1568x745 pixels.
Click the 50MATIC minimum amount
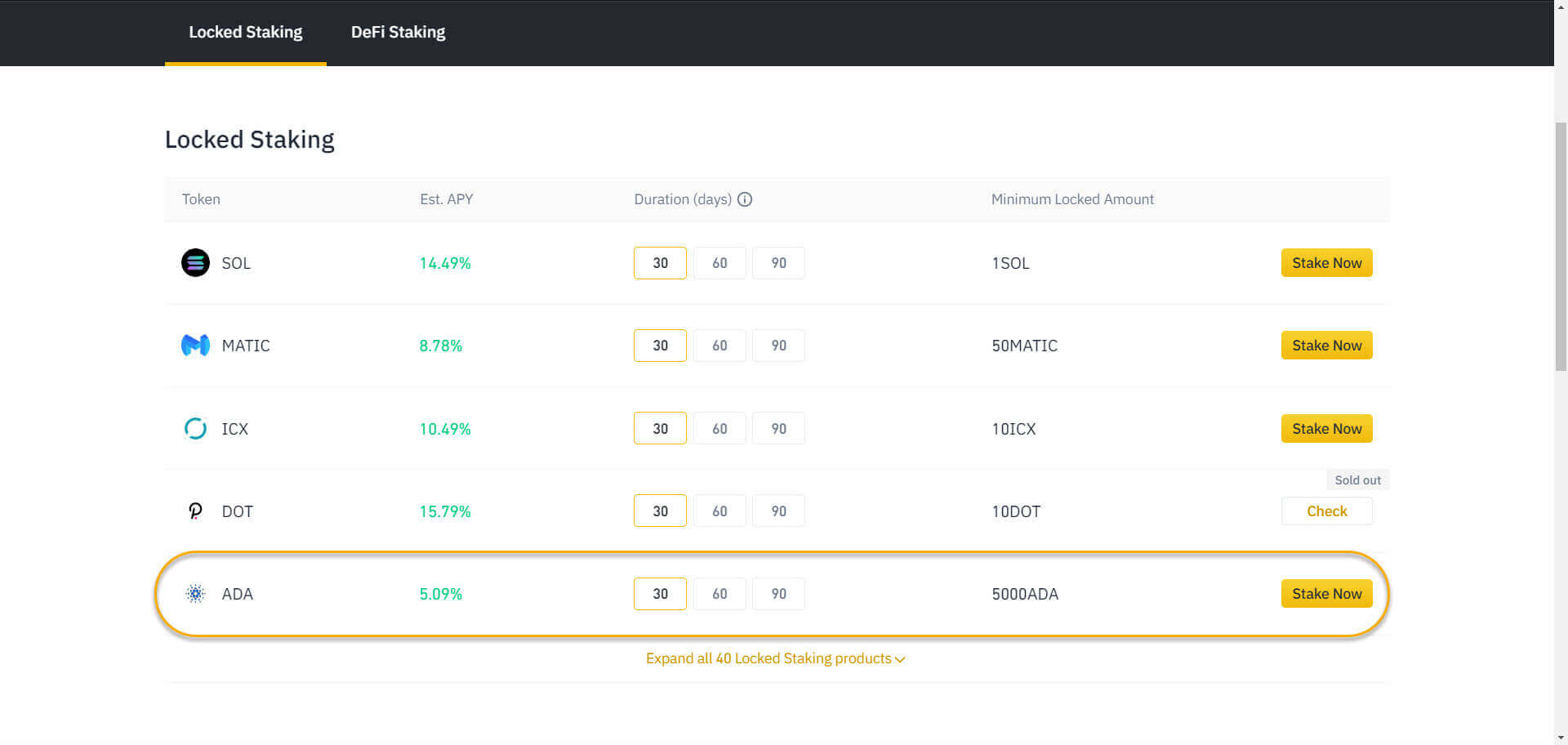coord(1024,346)
